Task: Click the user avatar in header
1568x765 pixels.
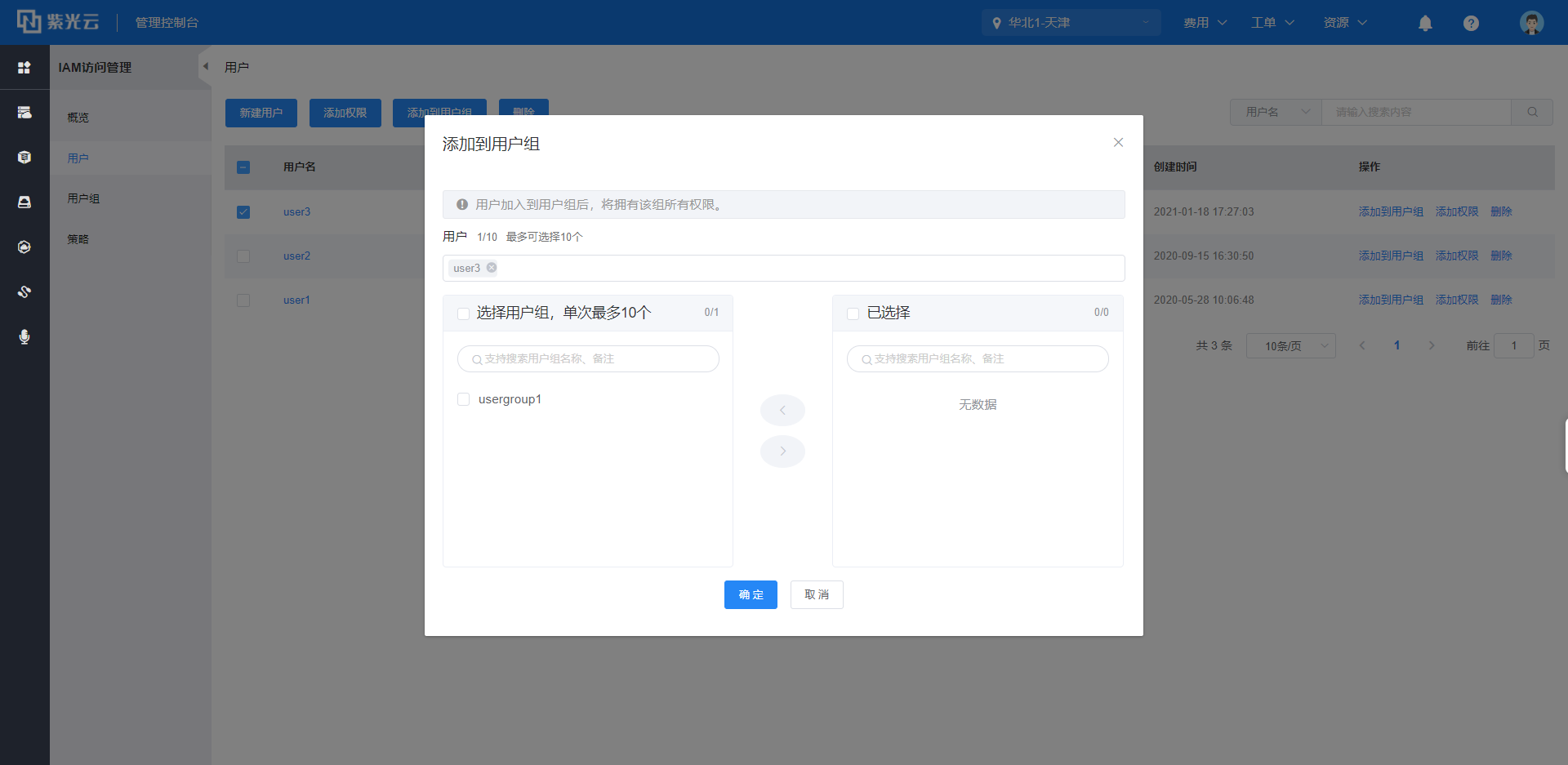Action: click(1531, 23)
